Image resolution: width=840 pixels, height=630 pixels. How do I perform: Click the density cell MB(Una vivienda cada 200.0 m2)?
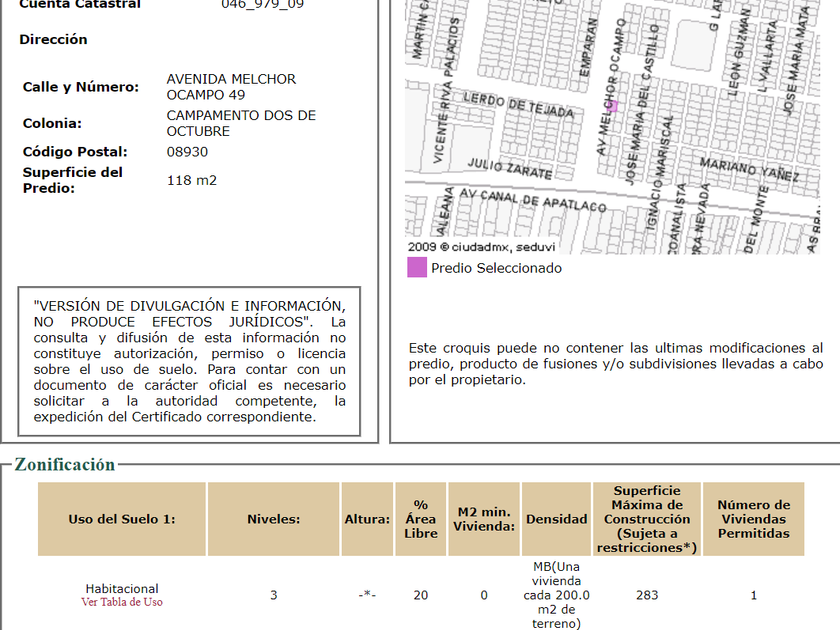click(557, 595)
